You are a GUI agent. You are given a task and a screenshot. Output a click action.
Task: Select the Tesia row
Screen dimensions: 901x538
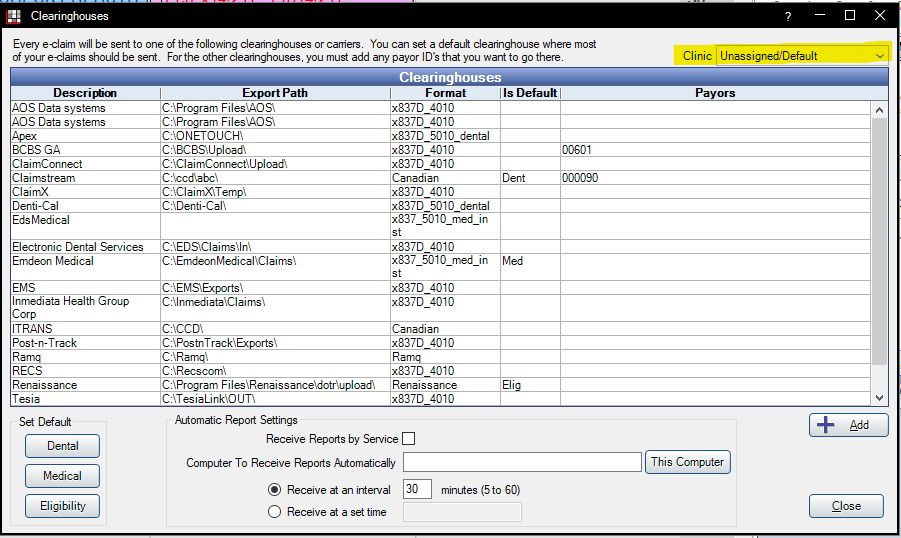coord(440,399)
